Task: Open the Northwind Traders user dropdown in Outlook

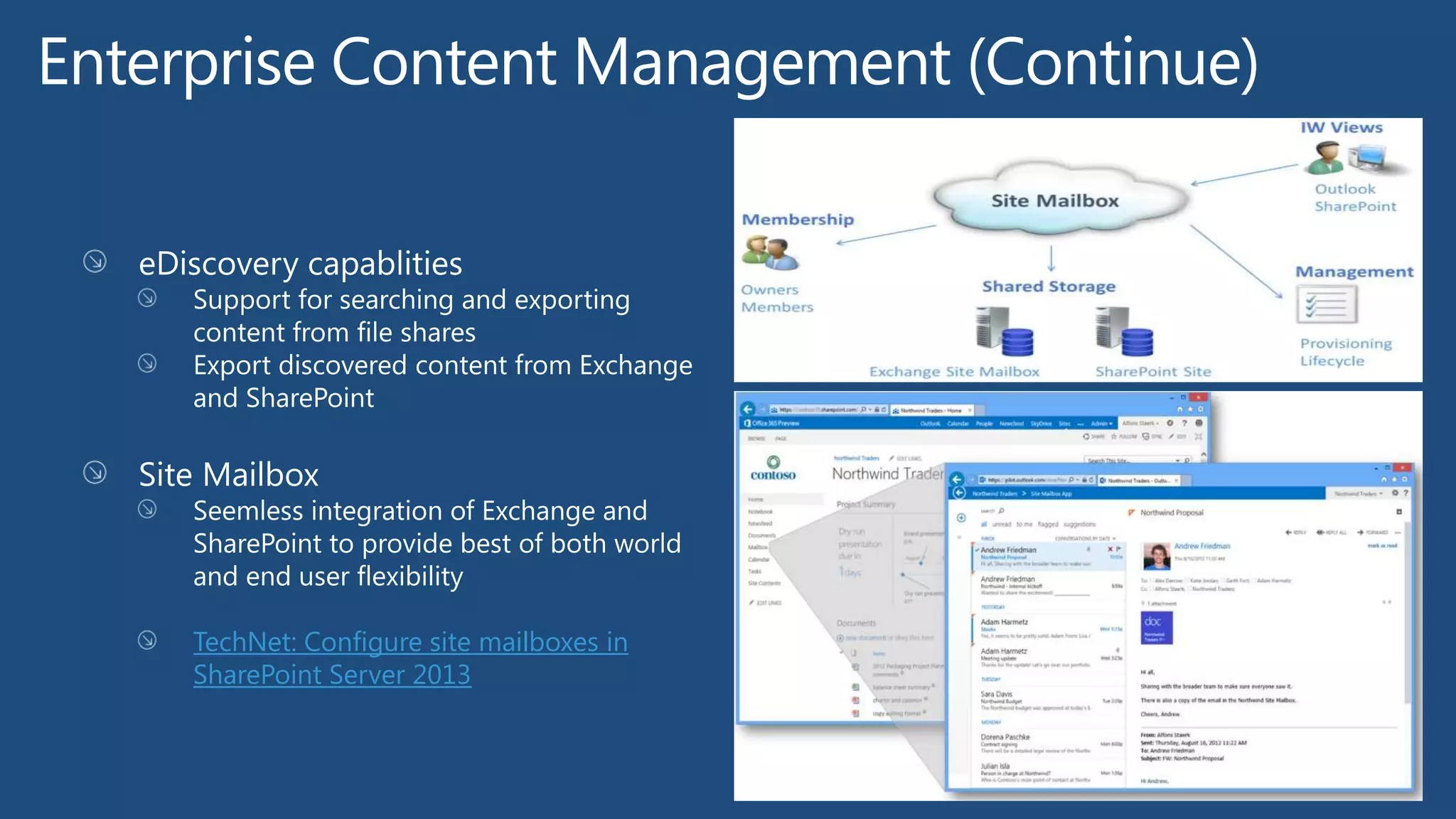Action: click(1358, 493)
